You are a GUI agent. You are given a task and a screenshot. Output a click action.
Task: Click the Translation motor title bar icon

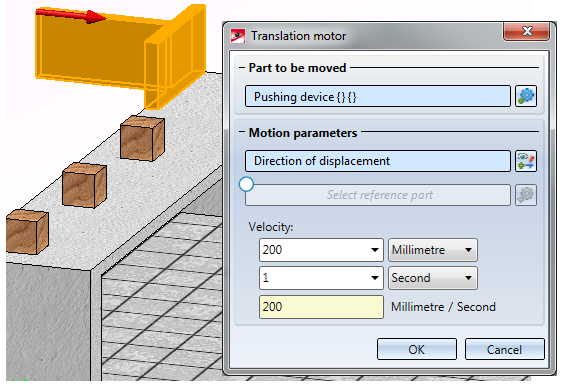coord(238,36)
